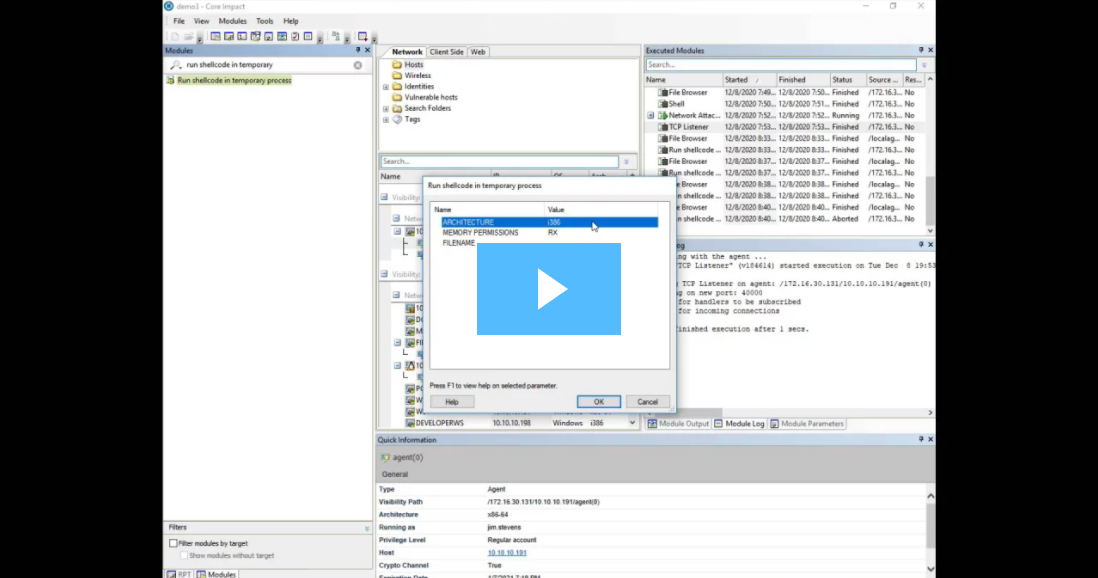Image resolution: width=1098 pixels, height=578 pixels.
Task: Open the 10.10.10.191 host link
Action: (507, 553)
